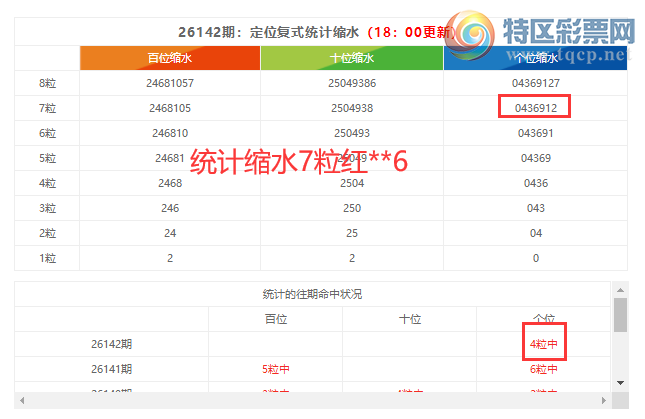The image size is (645, 419).
Task: Click the scroll down arrow of the hit-history list
Action: tap(620, 383)
